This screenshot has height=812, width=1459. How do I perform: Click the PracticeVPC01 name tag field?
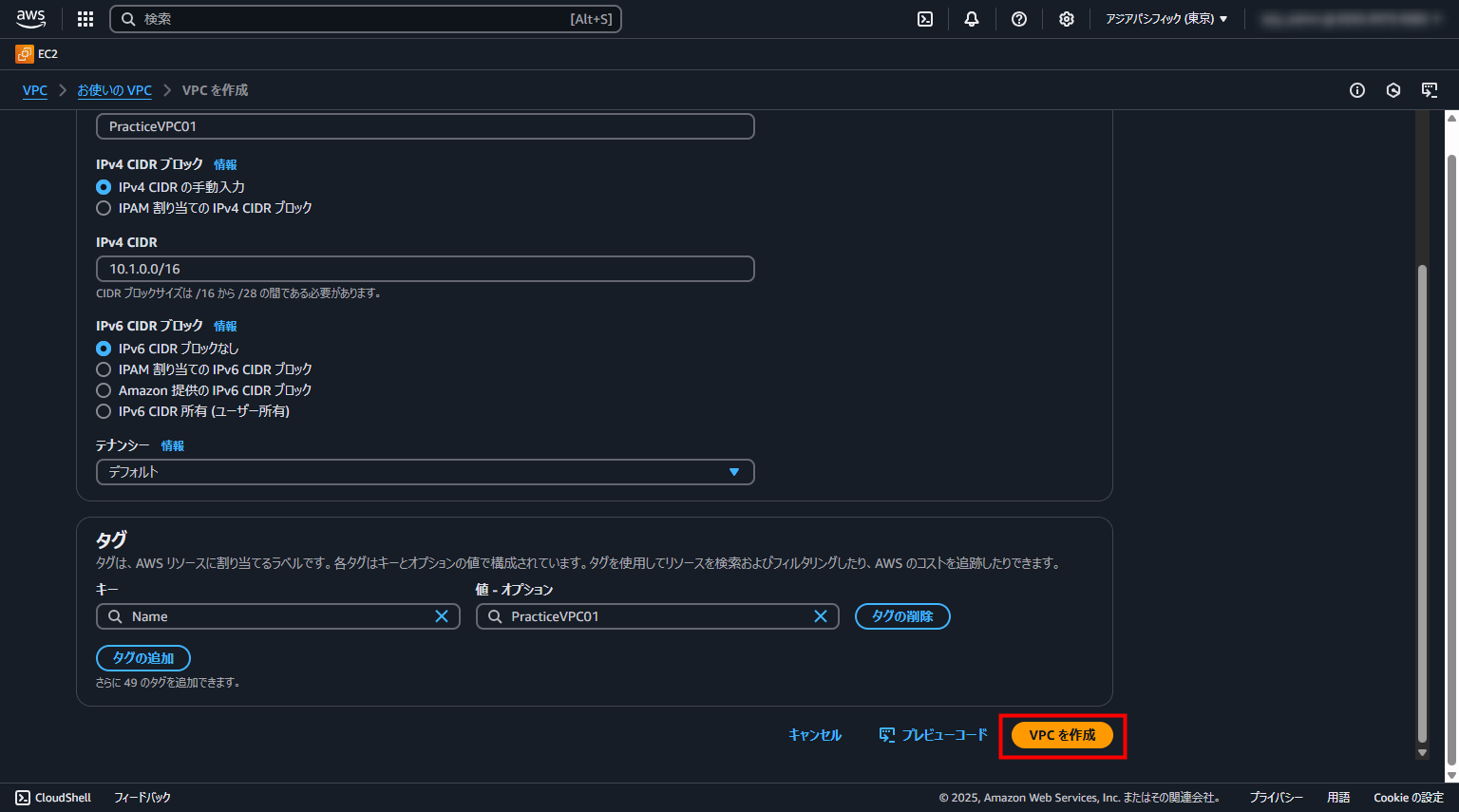pos(426,126)
